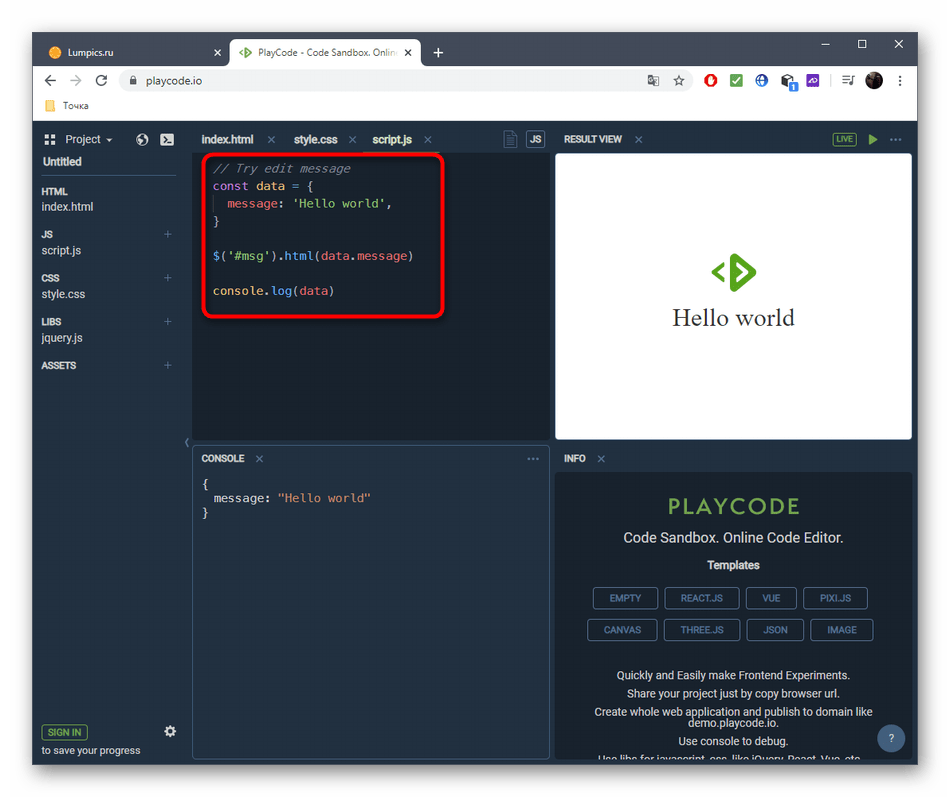Open jquery.js in the LIBS section

click(x=62, y=338)
